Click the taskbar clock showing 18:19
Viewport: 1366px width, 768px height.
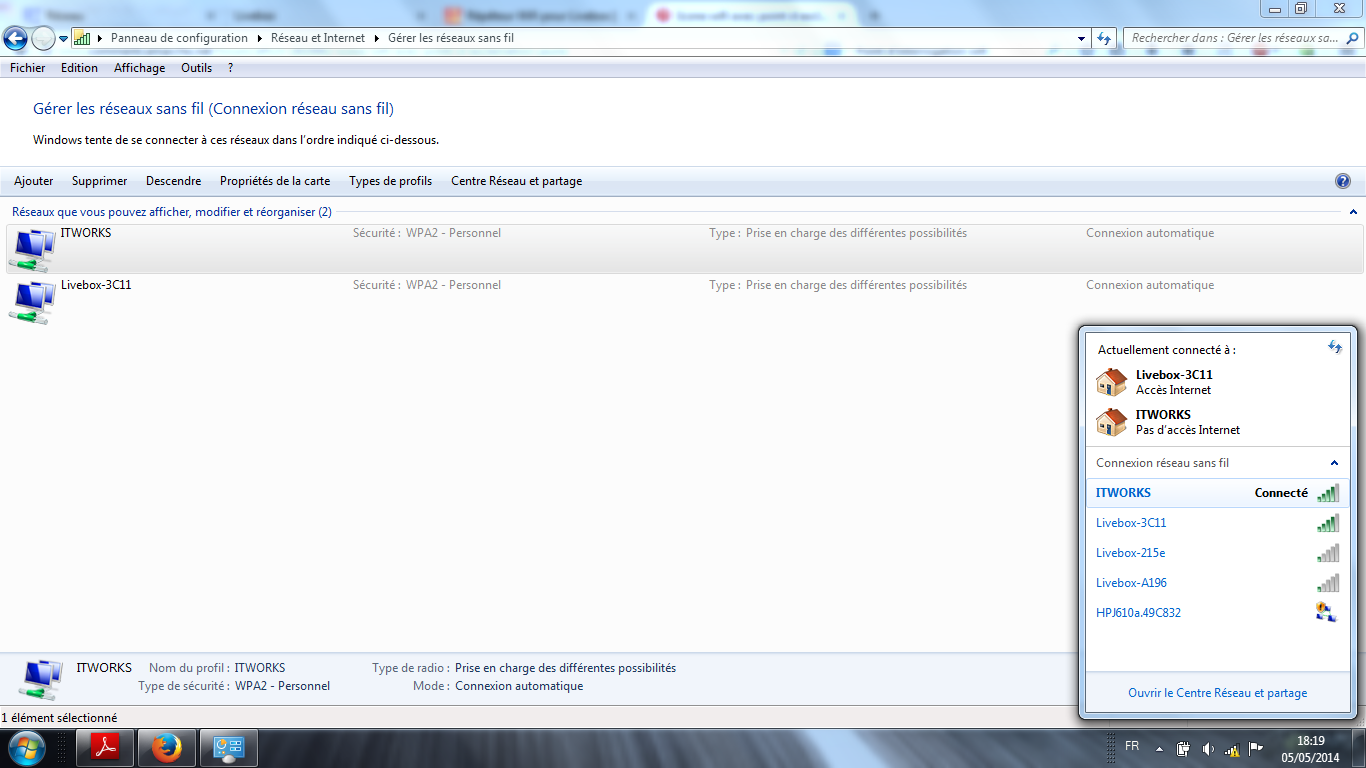(x=1310, y=749)
